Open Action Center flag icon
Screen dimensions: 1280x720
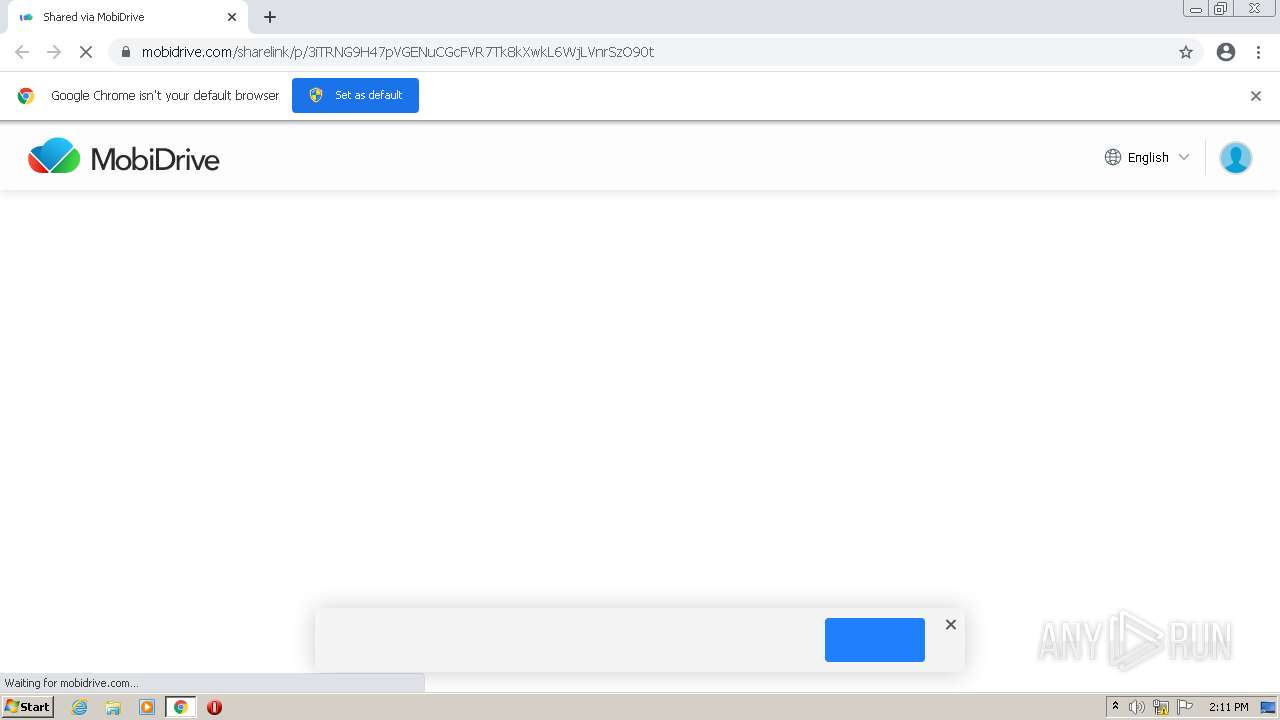coord(1185,707)
